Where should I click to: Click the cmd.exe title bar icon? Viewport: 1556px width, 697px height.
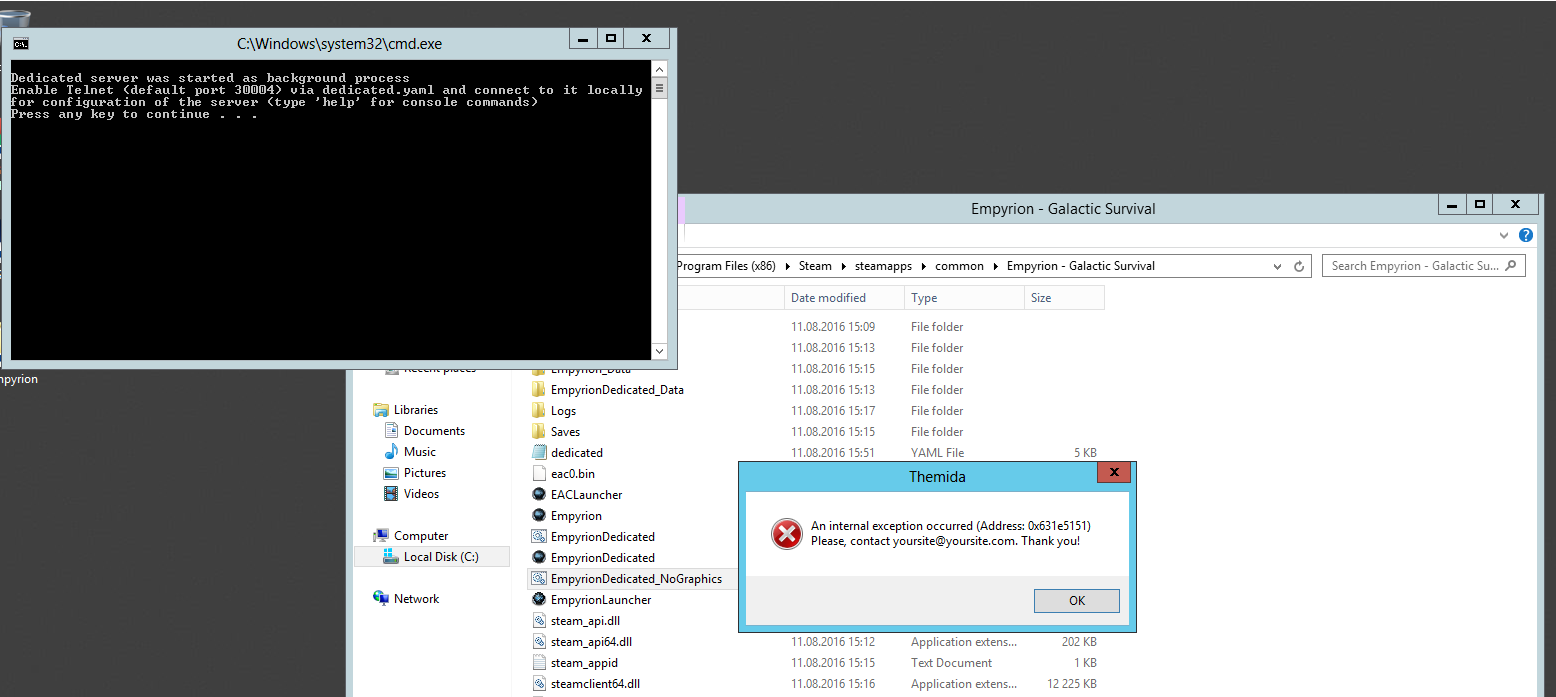[x=20, y=43]
